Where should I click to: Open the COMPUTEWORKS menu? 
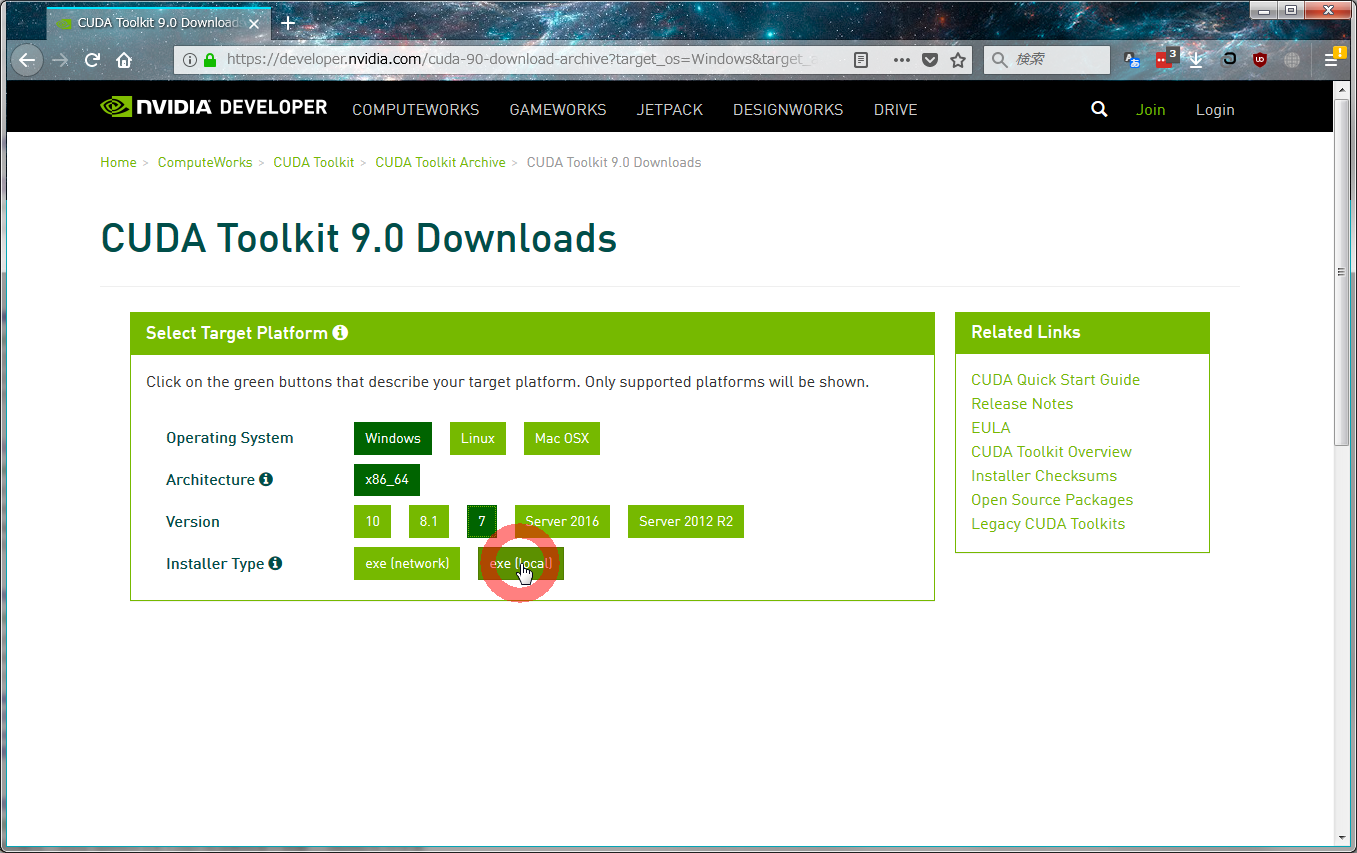pos(416,110)
